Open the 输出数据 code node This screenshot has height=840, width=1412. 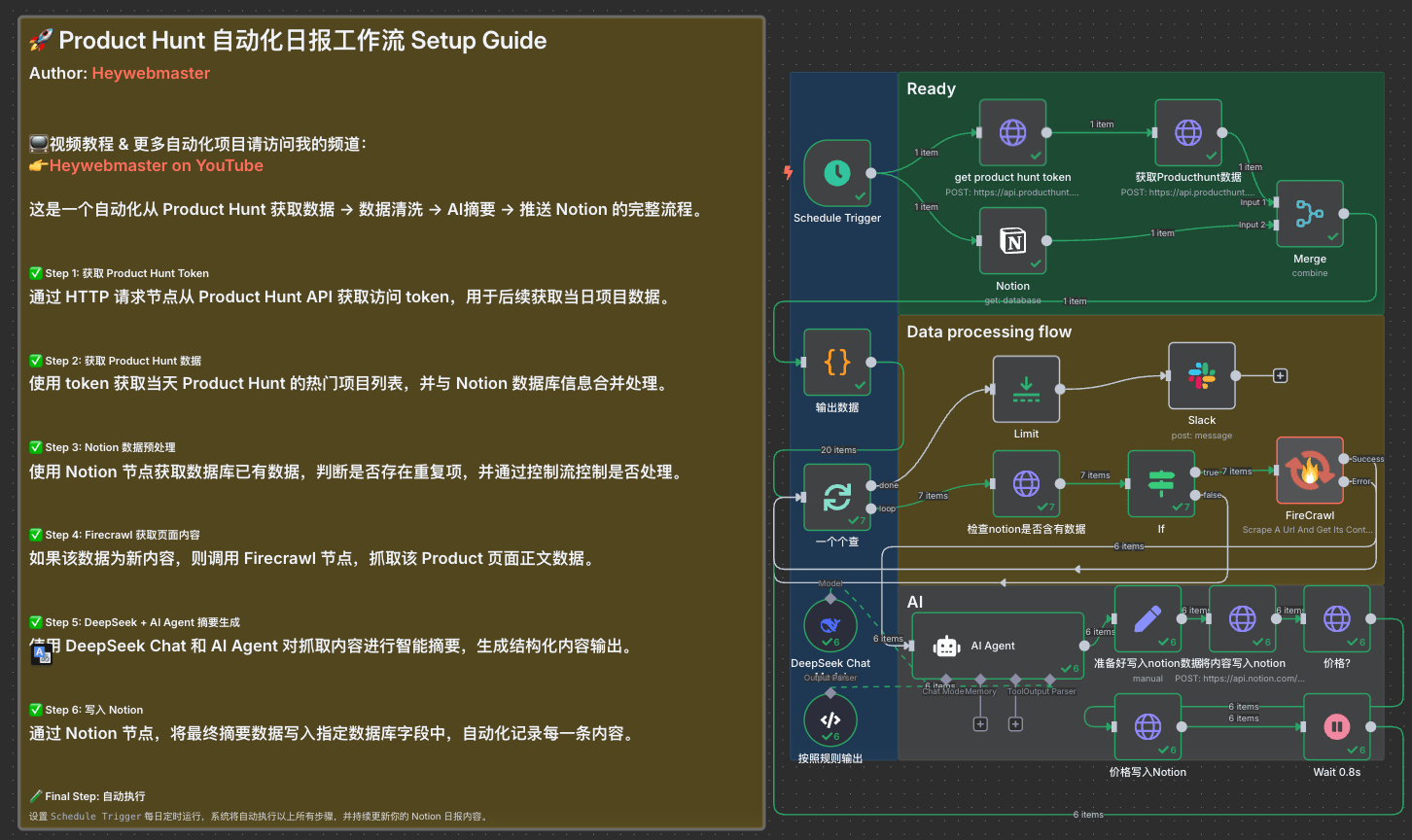[837, 361]
